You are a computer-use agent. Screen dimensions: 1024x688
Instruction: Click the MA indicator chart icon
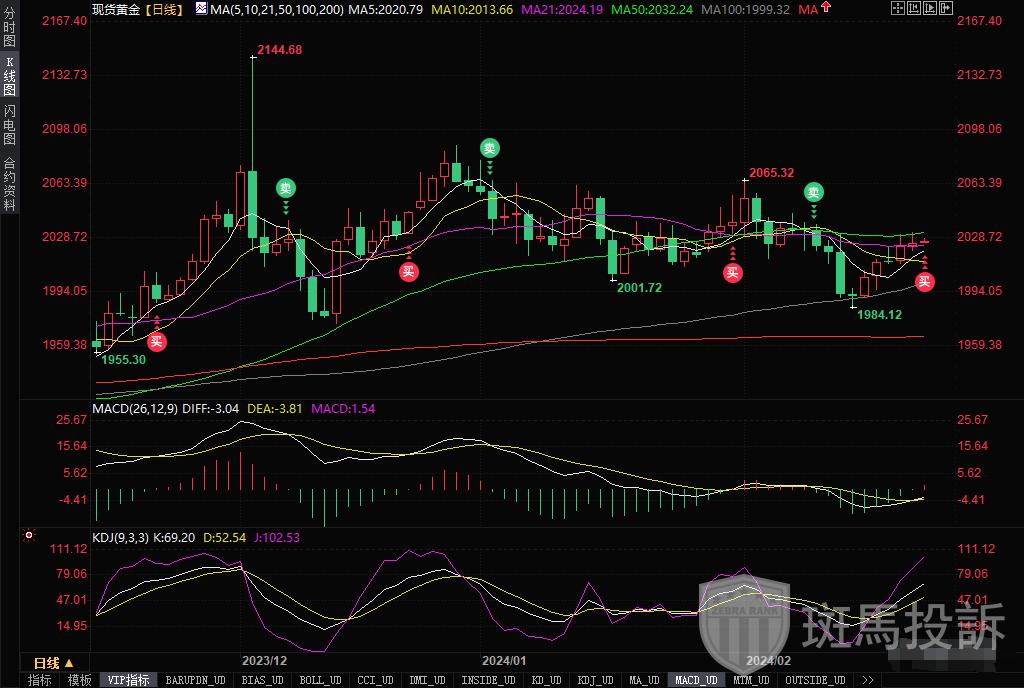tap(201, 9)
